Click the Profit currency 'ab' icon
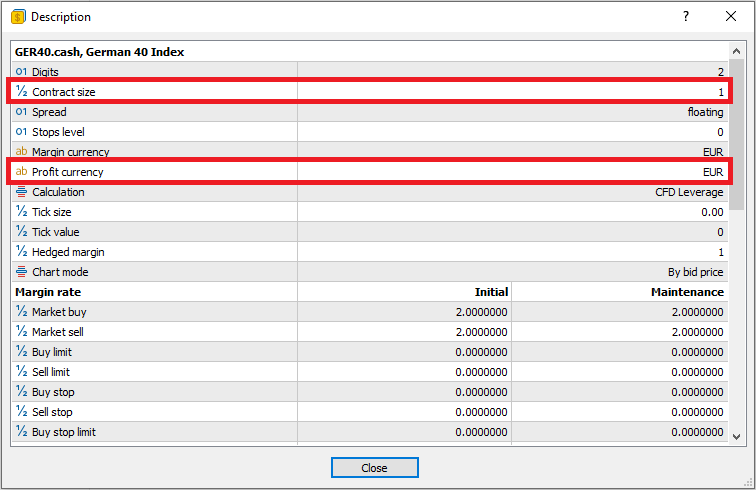 tap(21, 172)
